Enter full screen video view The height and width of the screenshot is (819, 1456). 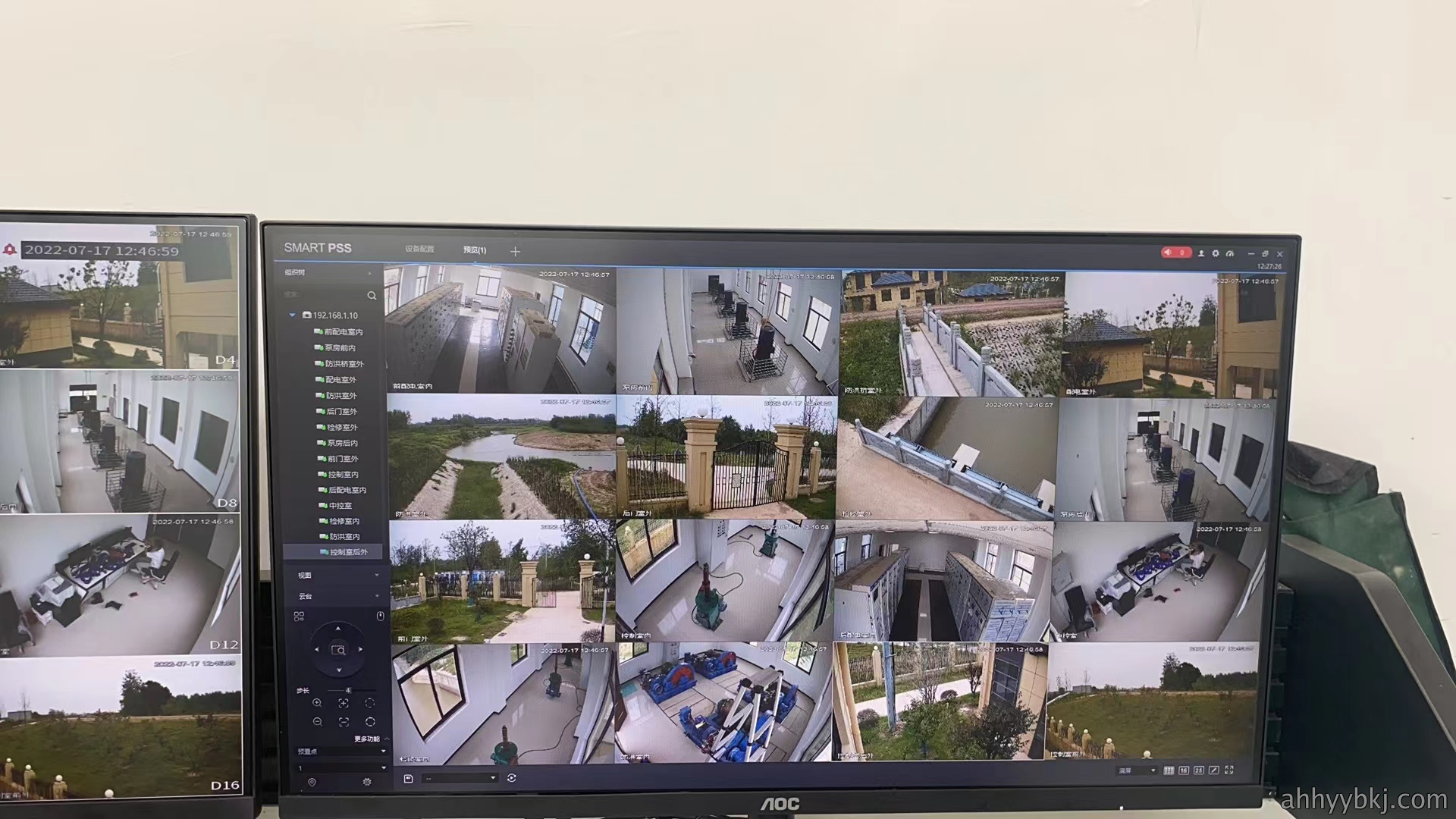click(1229, 770)
